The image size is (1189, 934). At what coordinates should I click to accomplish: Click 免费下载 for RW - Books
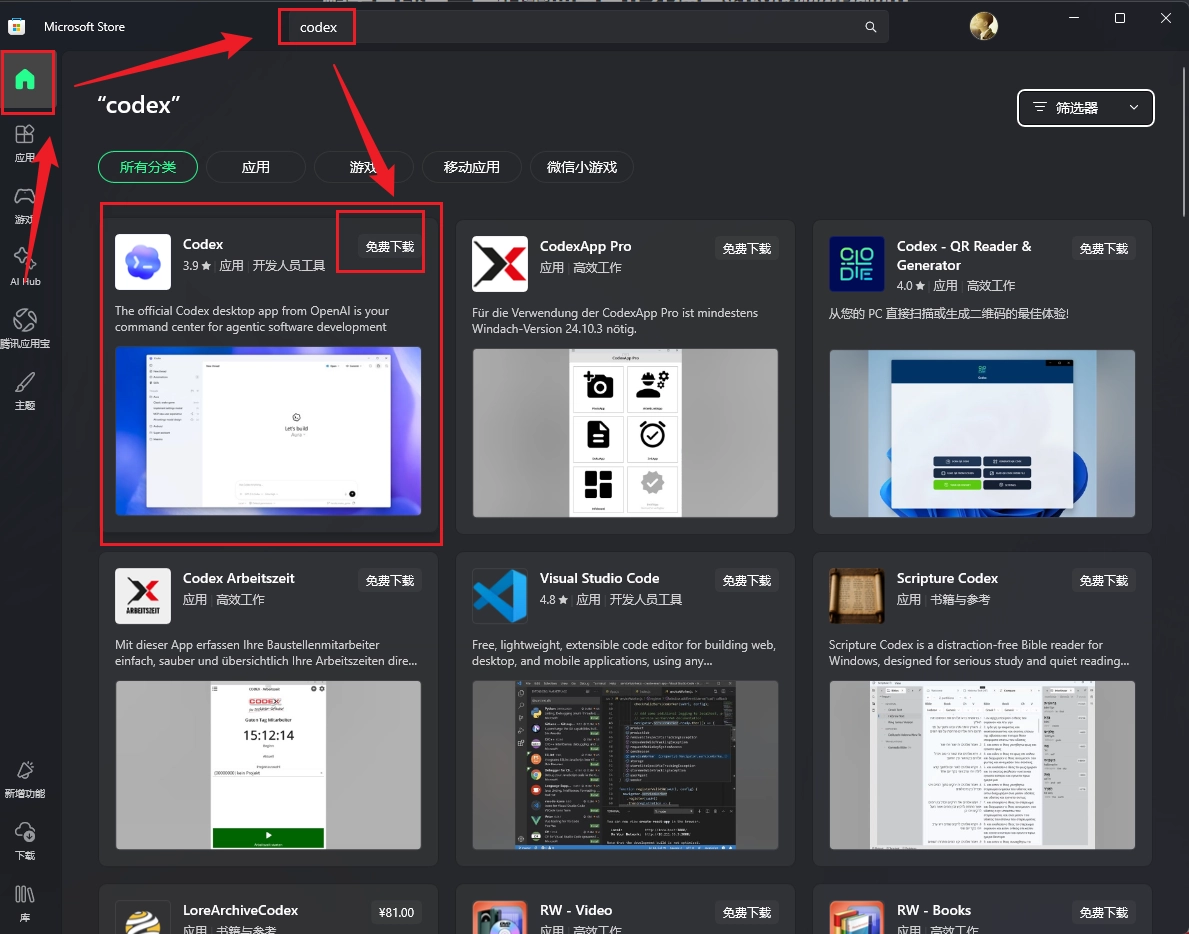(1103, 913)
